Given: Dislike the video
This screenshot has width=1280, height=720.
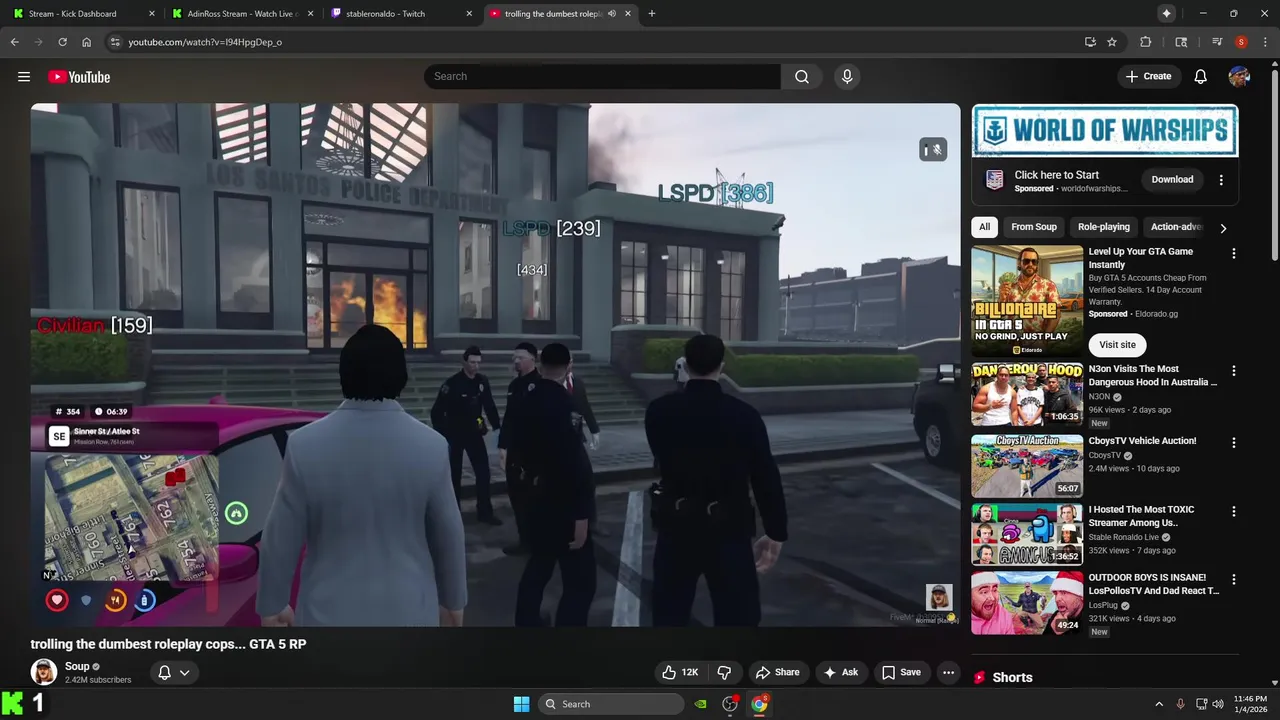Looking at the screenshot, I should (724, 673).
